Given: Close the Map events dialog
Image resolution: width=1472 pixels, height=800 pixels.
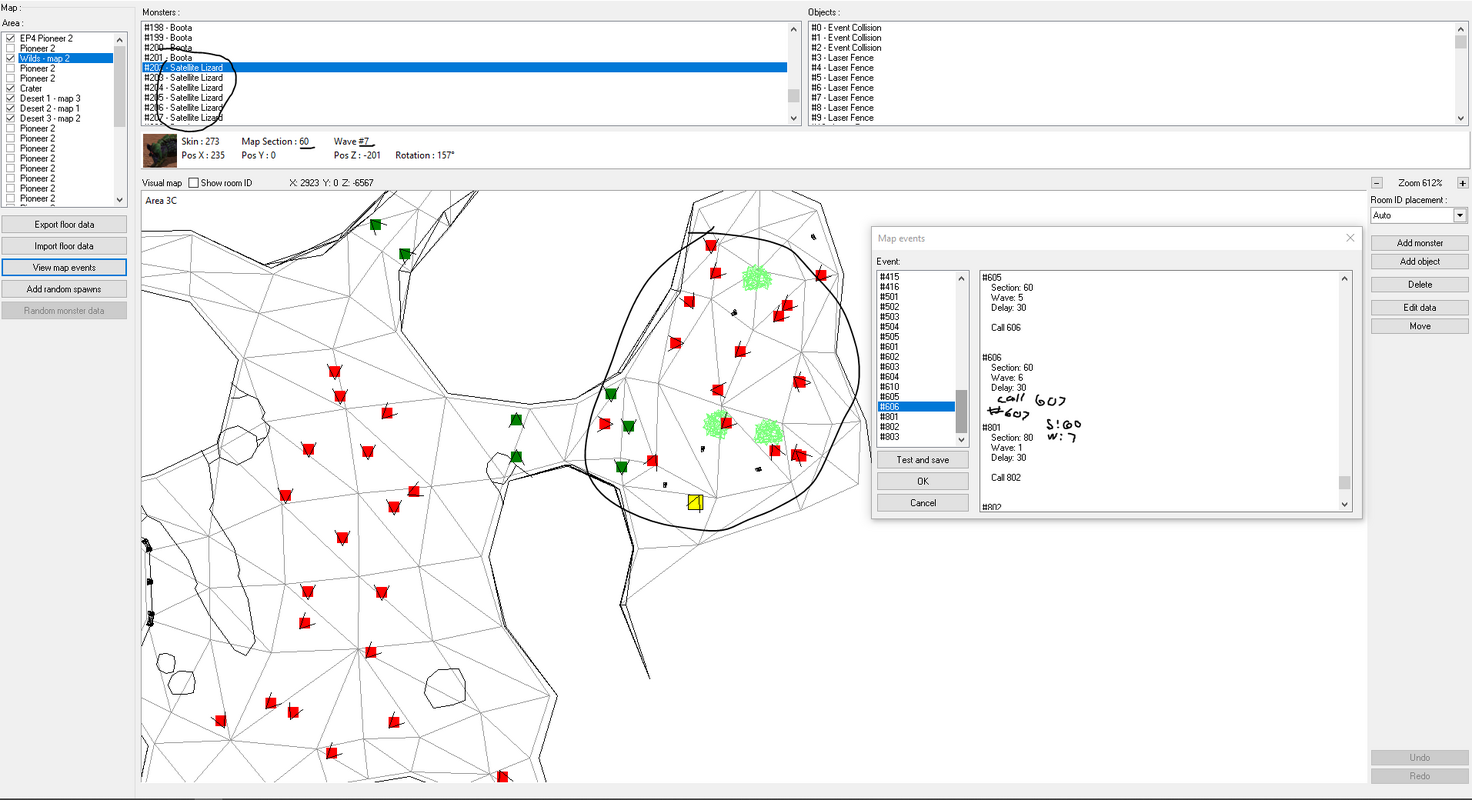Looking at the screenshot, I should point(1350,238).
